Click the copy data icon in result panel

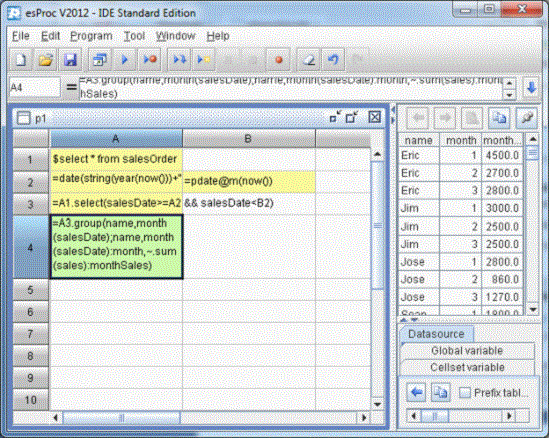[x=498, y=118]
